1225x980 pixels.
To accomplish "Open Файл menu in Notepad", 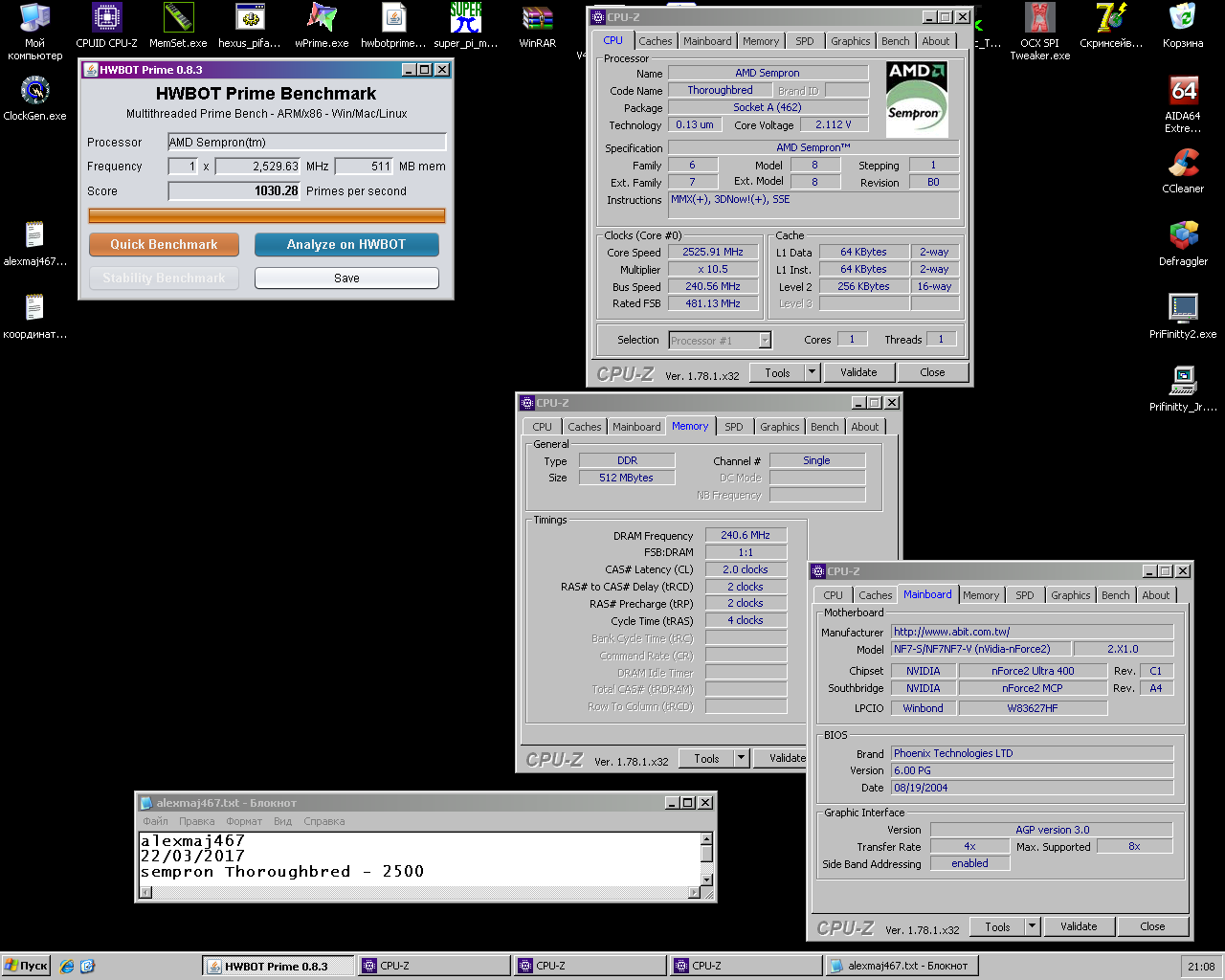I will 155,821.
